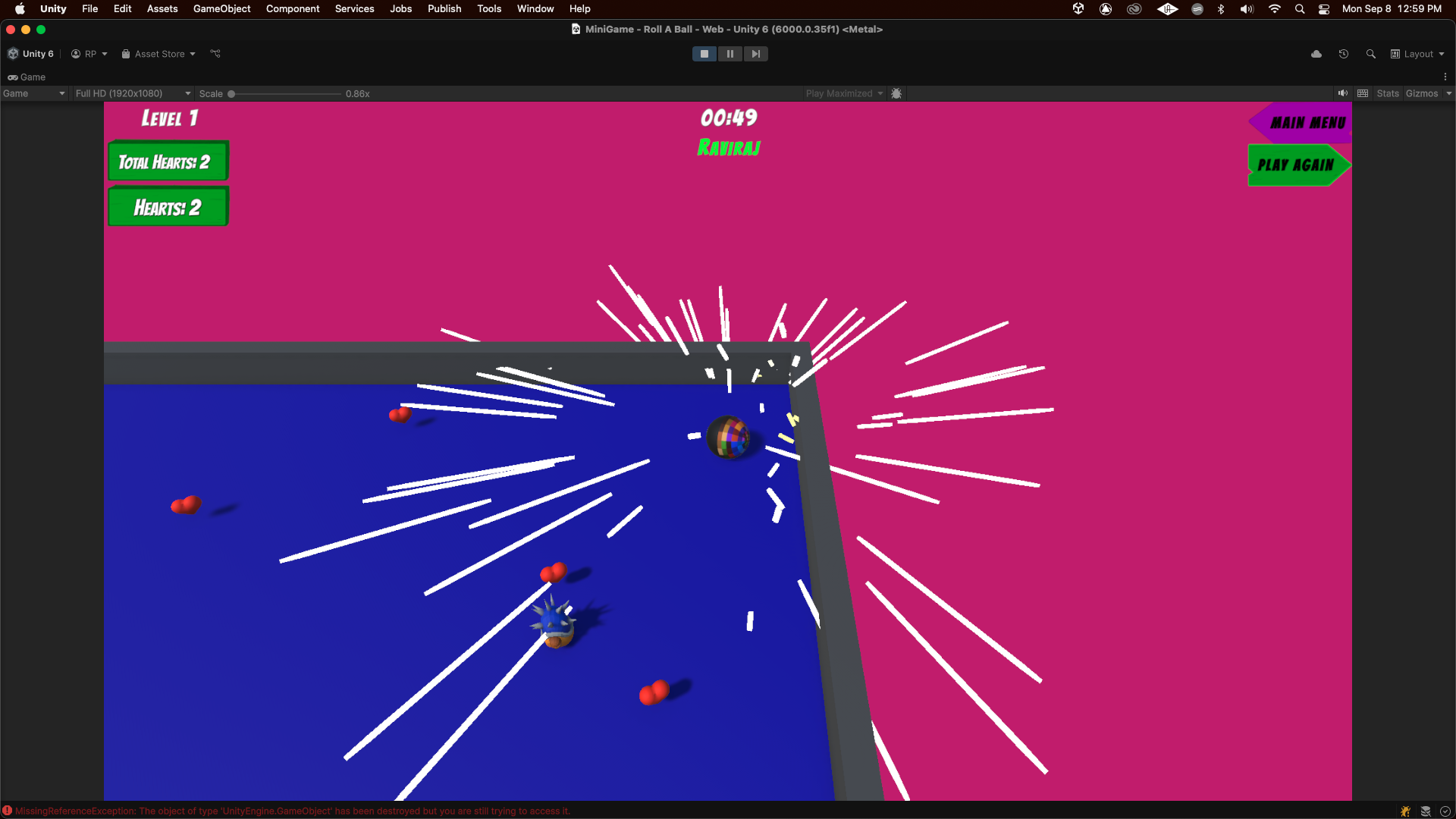Open the Unity global search magnifier
1456x819 pixels.
pos(1371,54)
